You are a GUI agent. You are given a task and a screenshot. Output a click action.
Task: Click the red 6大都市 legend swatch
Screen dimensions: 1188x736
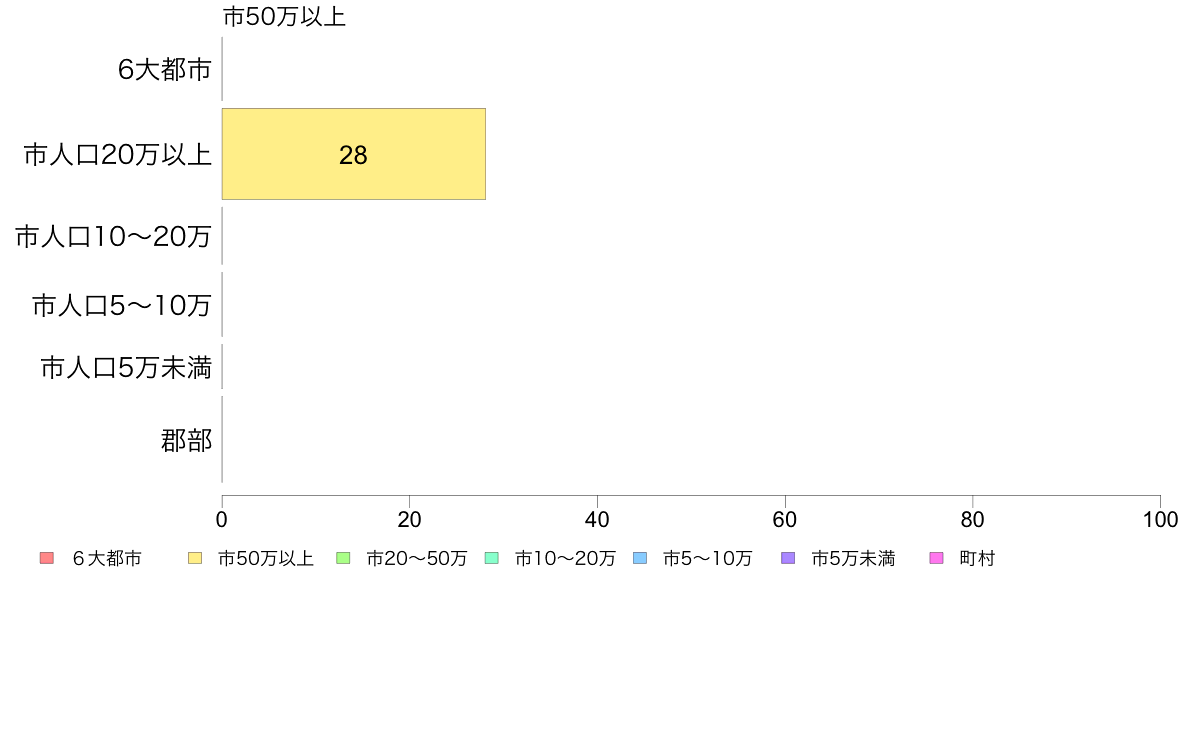pyautogui.click(x=46, y=559)
